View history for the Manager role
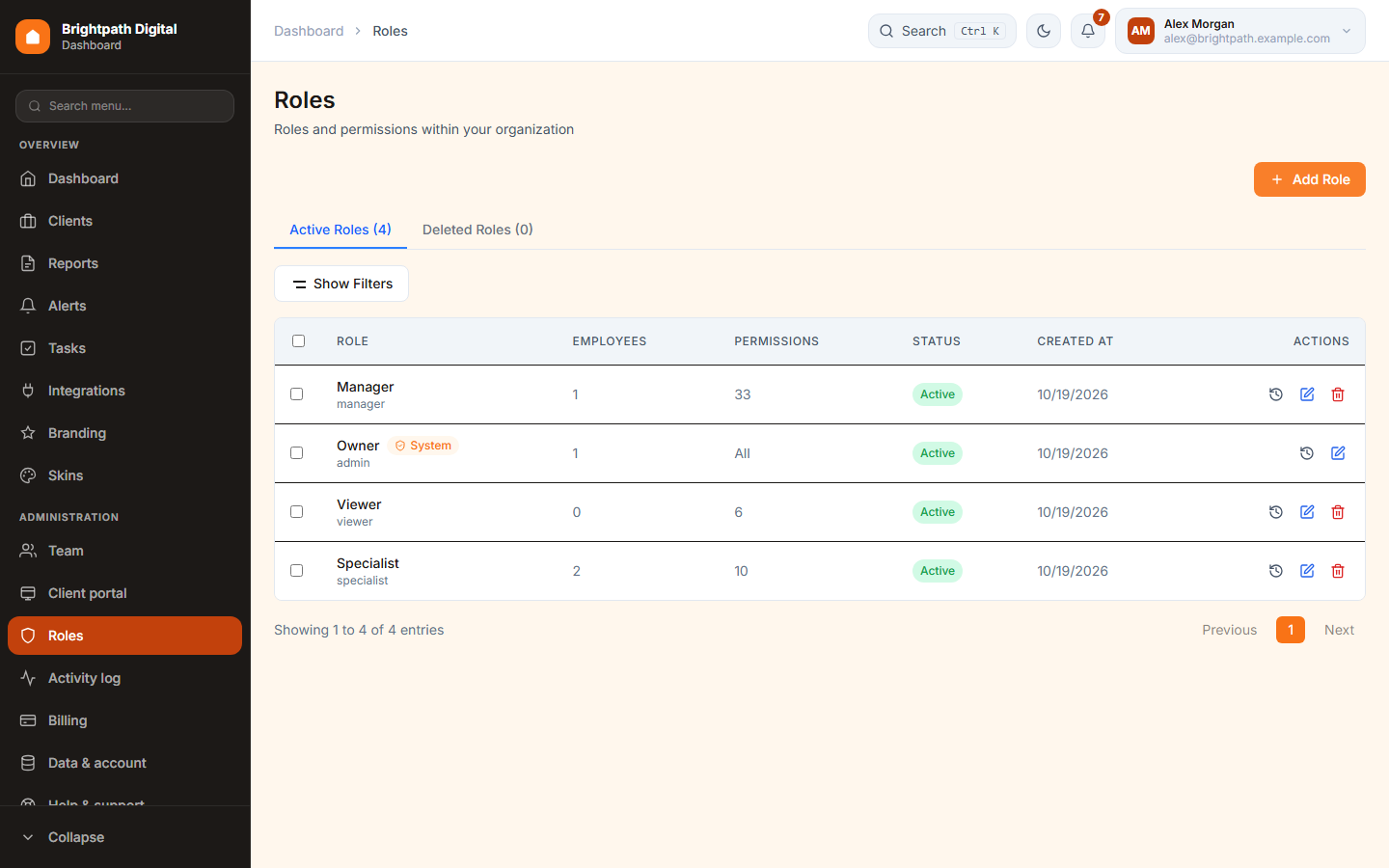The width and height of the screenshot is (1389, 868). click(x=1276, y=394)
